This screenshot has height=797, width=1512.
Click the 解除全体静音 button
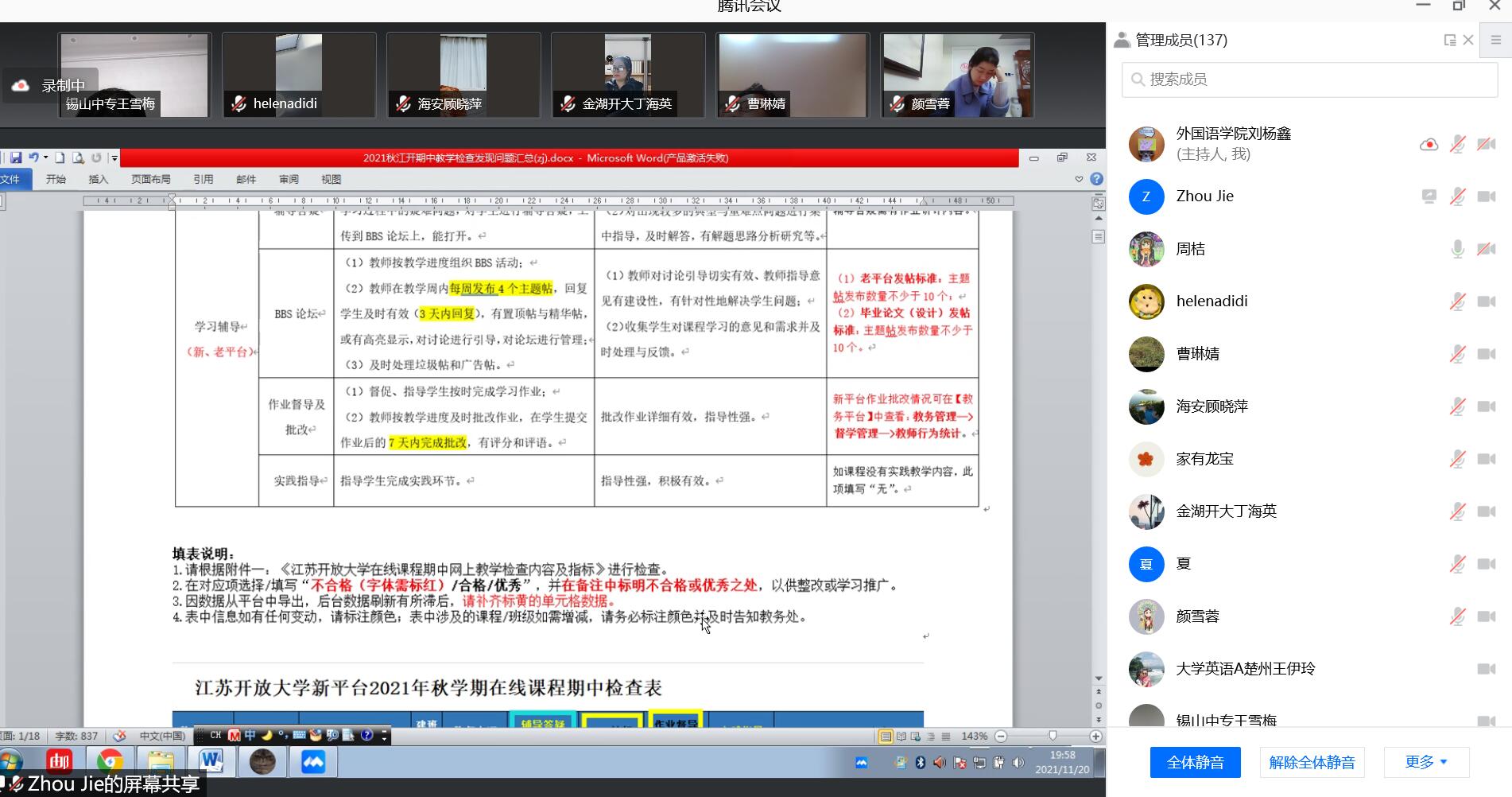(1312, 763)
